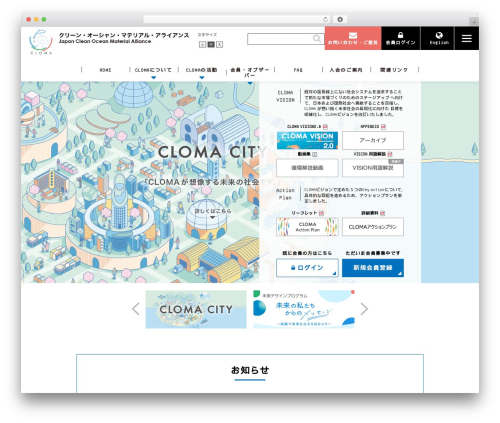Click the CLOMA logo in the header
Screen dimensions: 500x423
click(41, 42)
